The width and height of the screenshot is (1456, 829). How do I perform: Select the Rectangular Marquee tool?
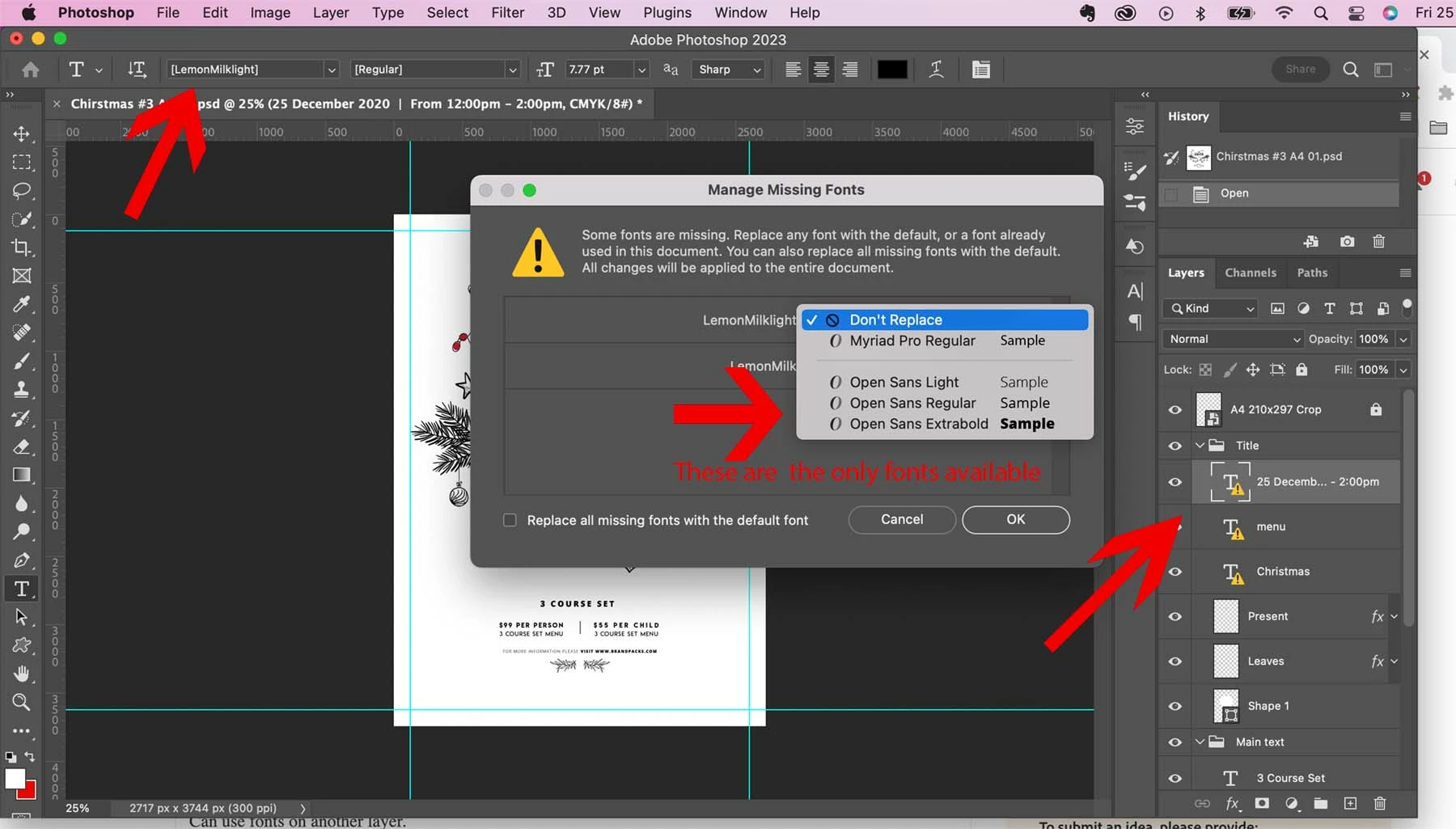click(22, 162)
